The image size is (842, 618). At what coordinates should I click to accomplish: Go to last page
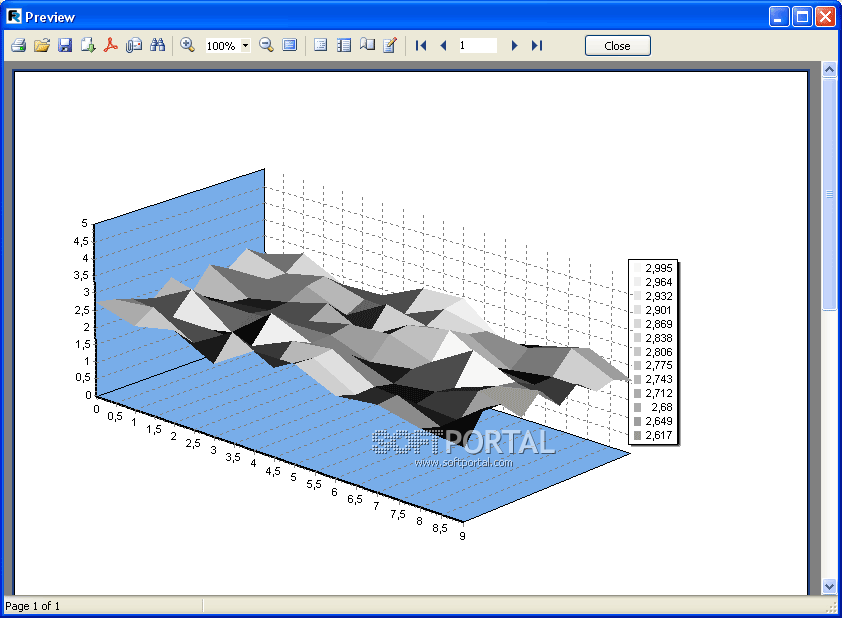pyautogui.click(x=537, y=46)
